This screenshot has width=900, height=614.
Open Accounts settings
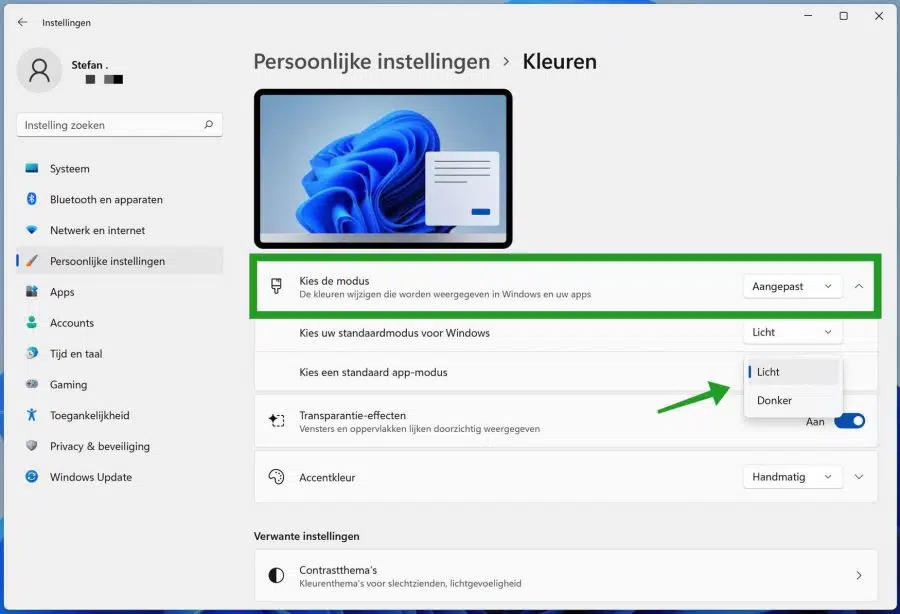click(119, 323)
